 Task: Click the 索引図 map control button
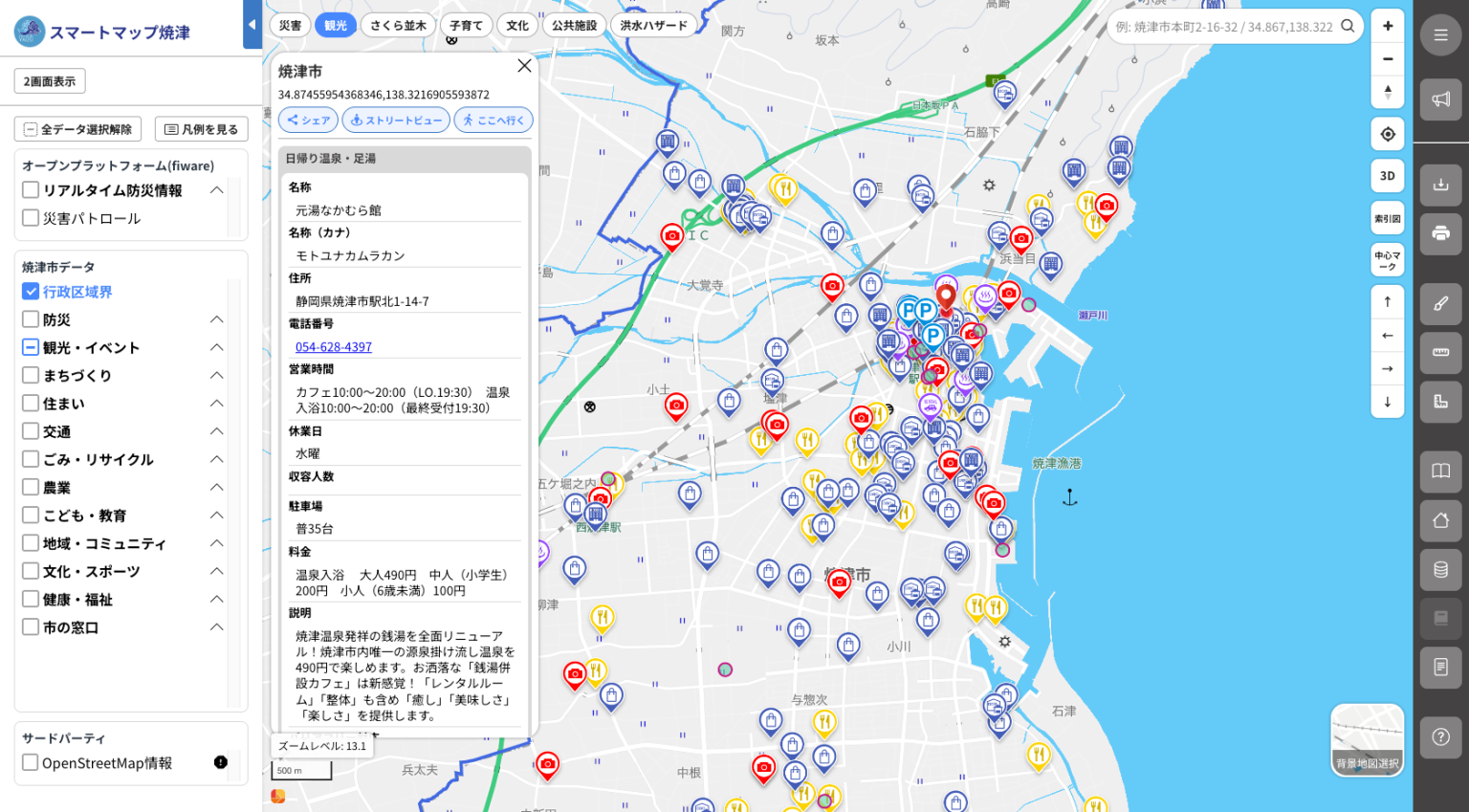point(1387,217)
